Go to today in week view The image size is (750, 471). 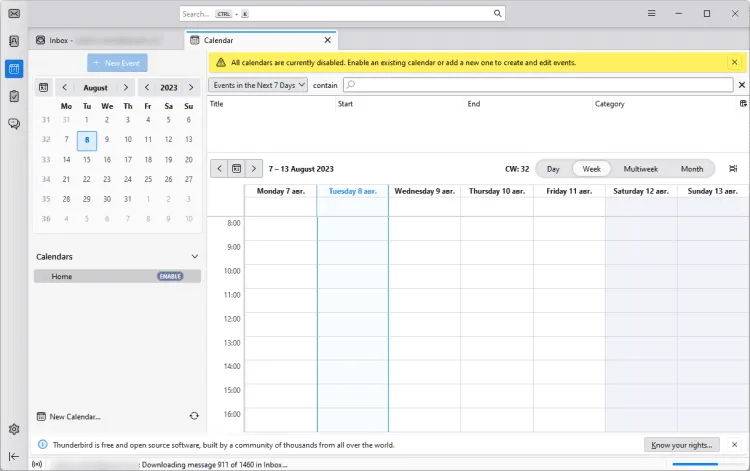236,168
